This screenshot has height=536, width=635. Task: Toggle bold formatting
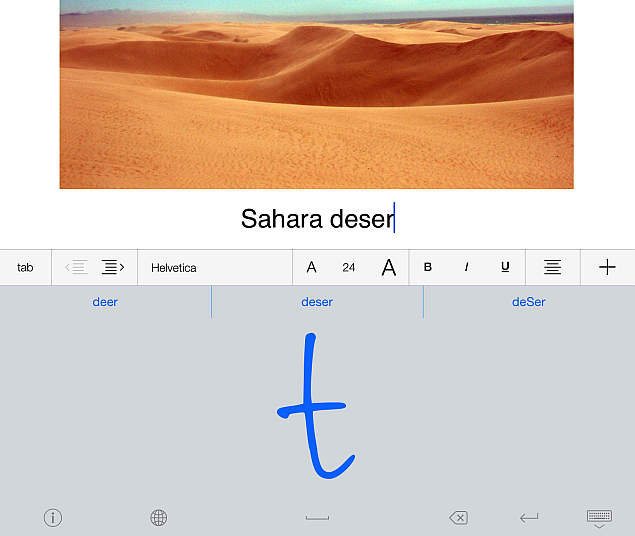pos(427,267)
